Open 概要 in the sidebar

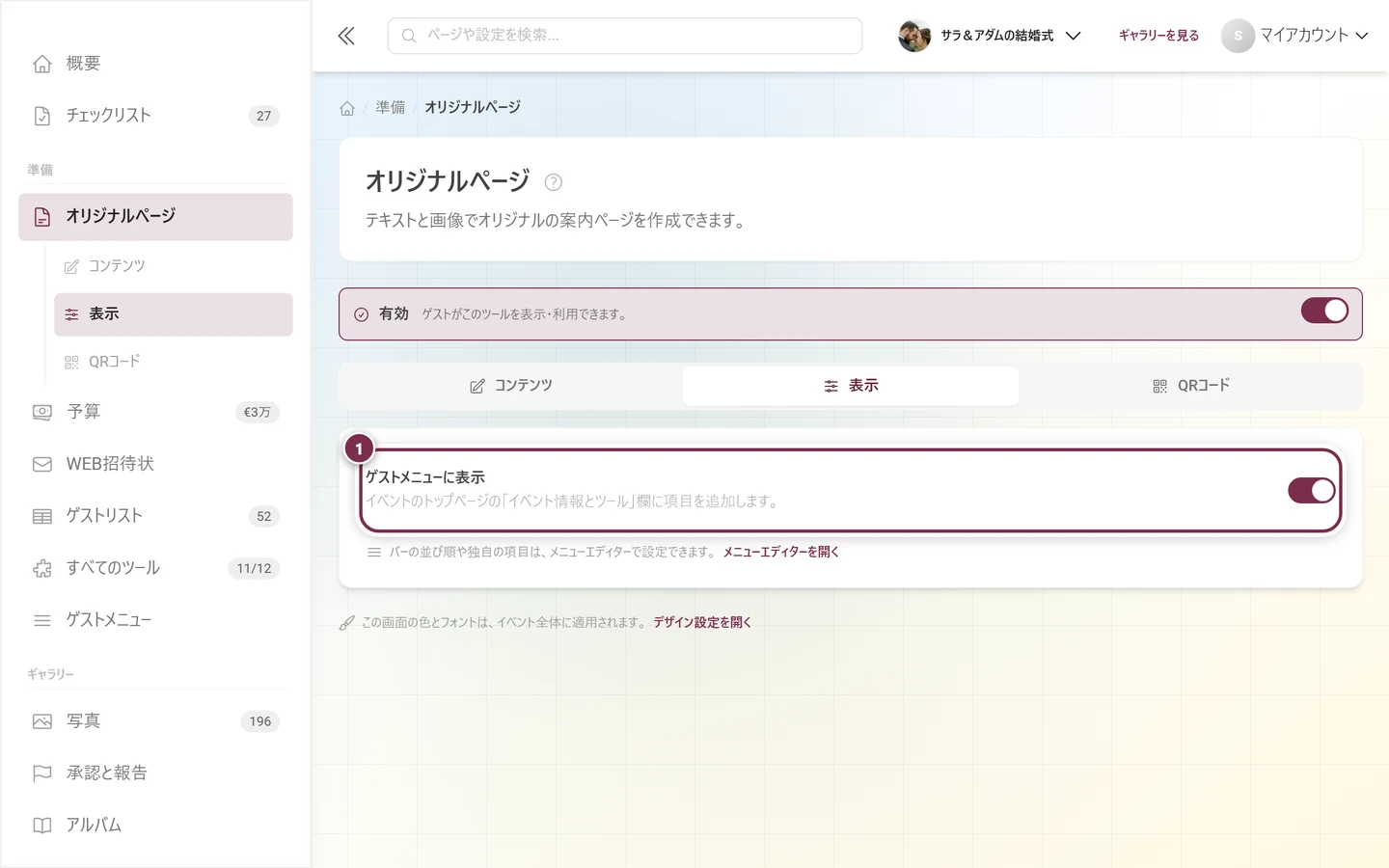click(155, 64)
